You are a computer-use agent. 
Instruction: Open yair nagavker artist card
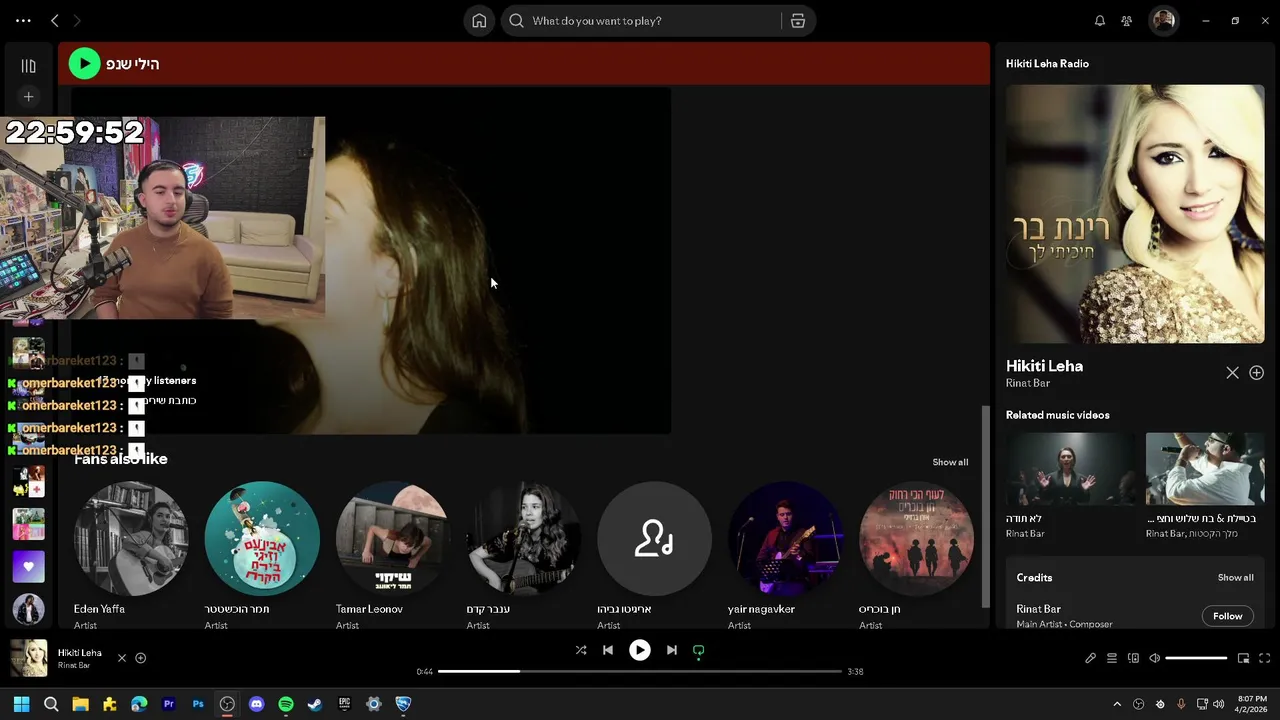(x=785, y=556)
